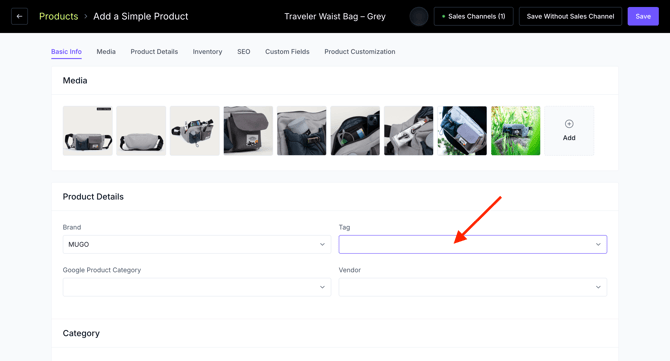Click the Add media plus icon

569,124
